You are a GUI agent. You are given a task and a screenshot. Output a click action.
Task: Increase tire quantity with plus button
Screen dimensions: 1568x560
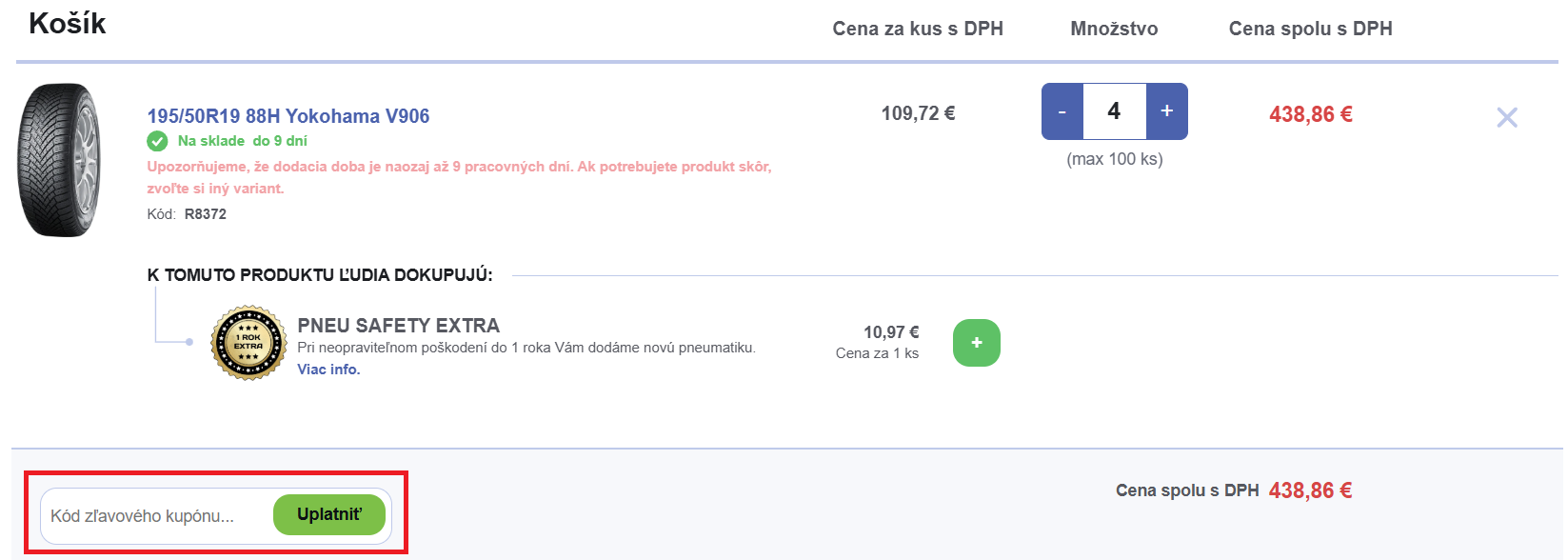pyautogui.click(x=1166, y=111)
